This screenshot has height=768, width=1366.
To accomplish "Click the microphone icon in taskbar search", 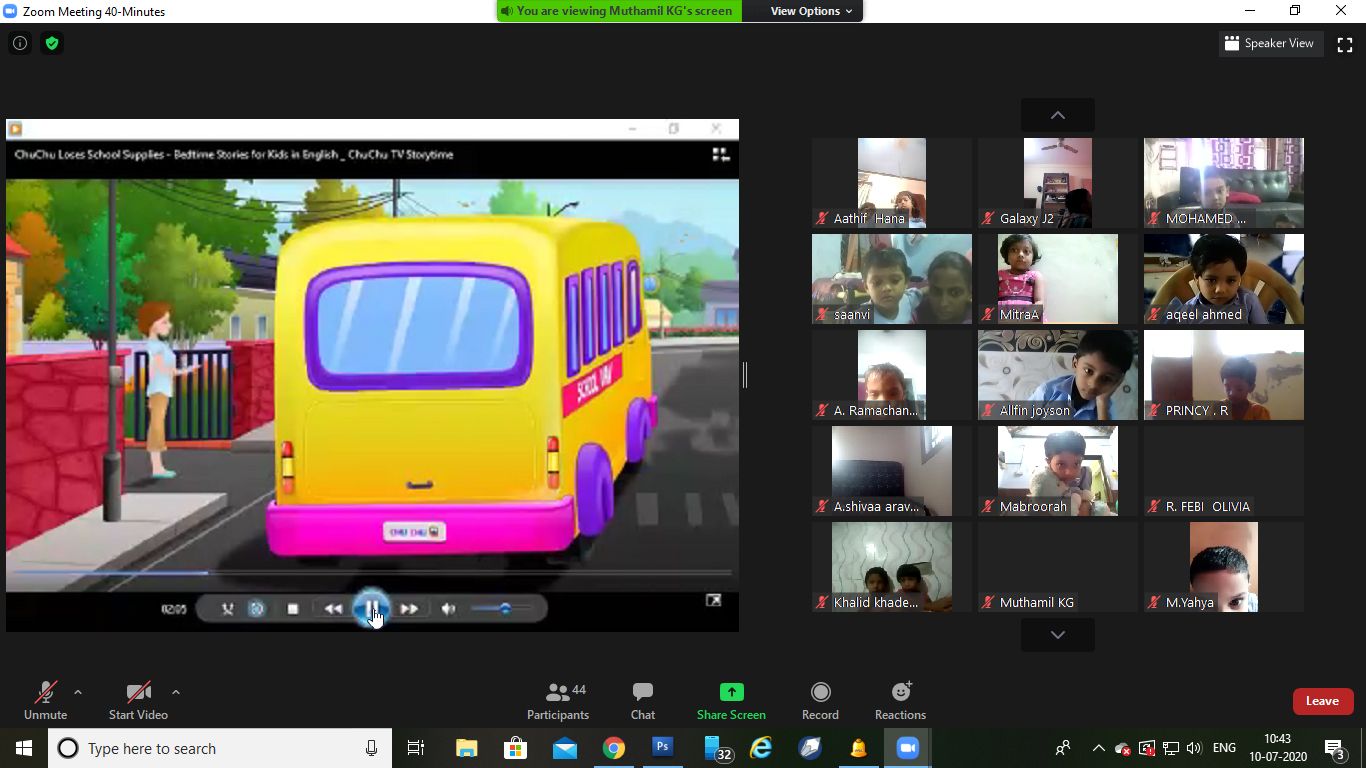I will click(371, 748).
